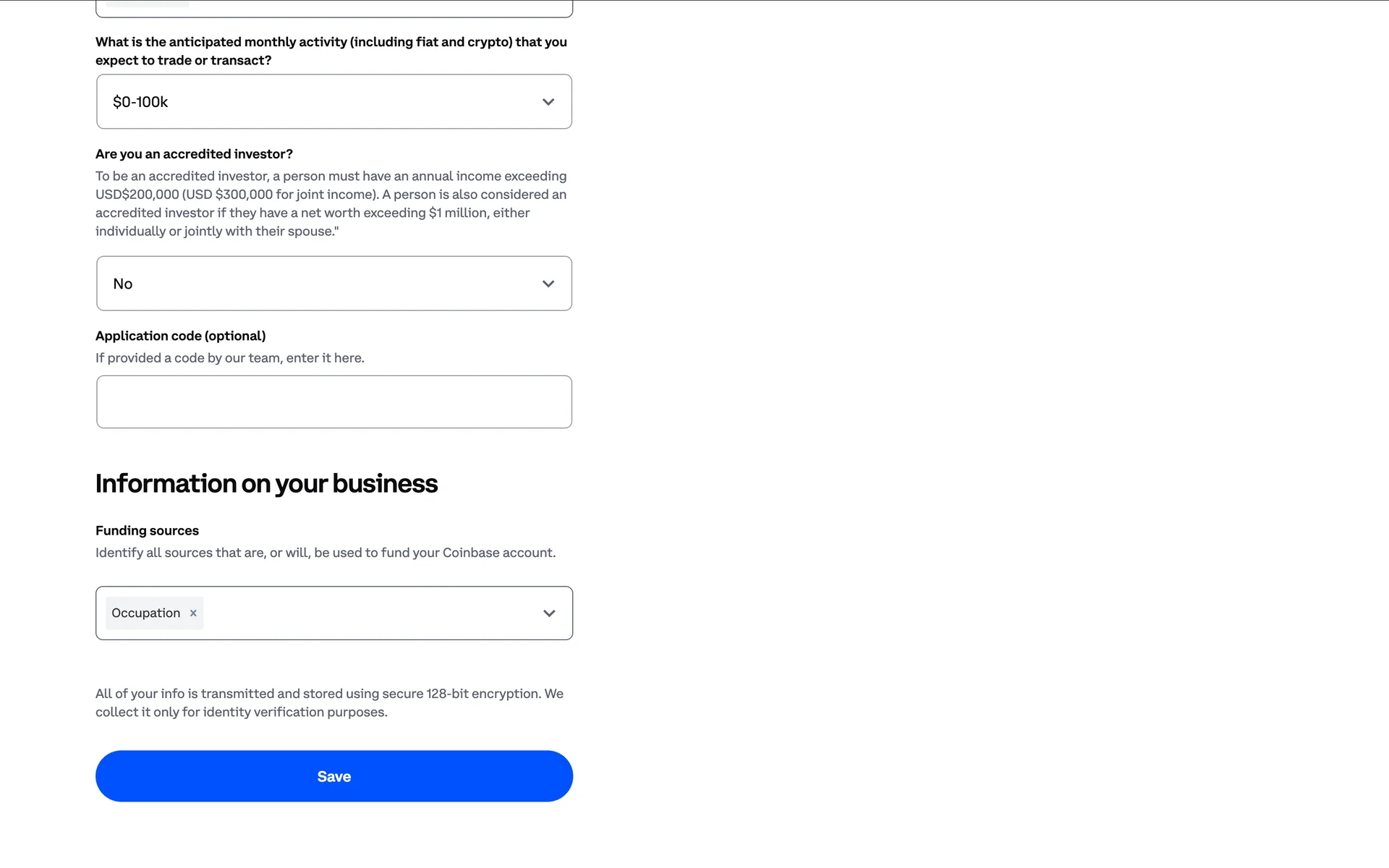Remove the Occupation funding source chip
The height and width of the screenshot is (868, 1389).
193,613
